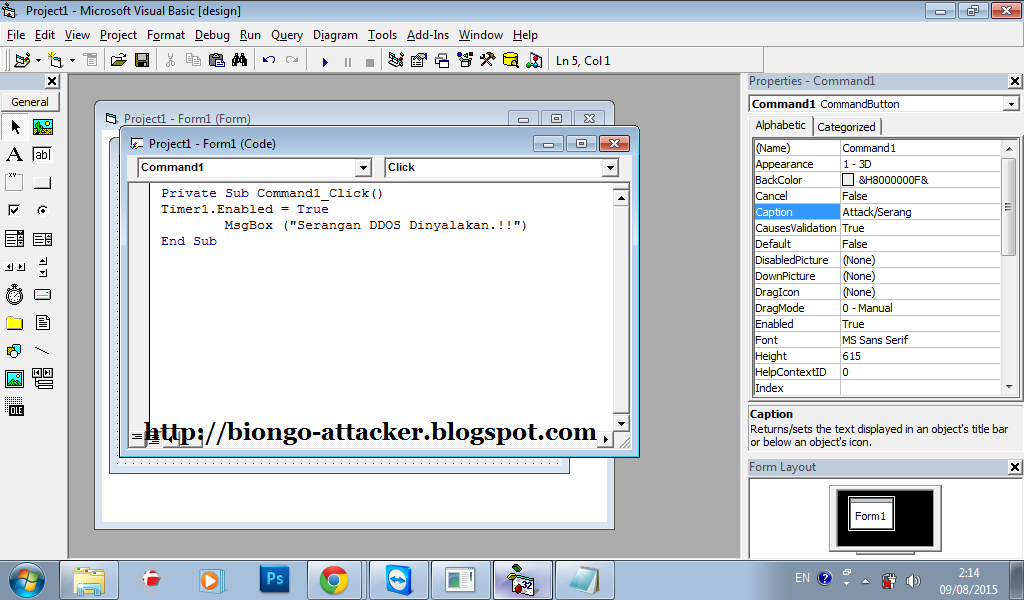Click the Toolbox hammer-and-wrench toolbar icon
This screenshot has width=1024, height=600.
click(488, 61)
